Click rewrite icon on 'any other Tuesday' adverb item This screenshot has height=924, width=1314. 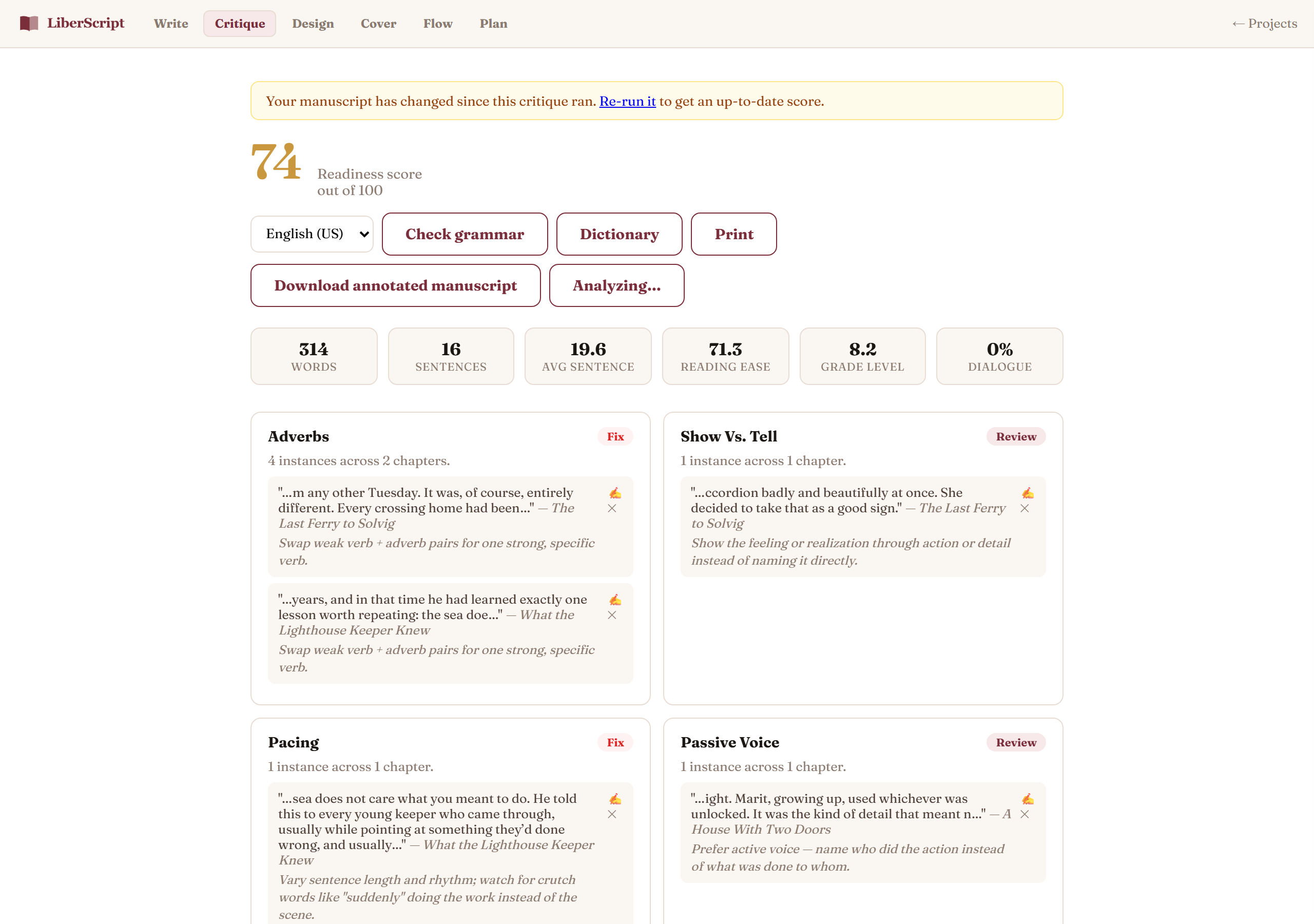point(615,493)
